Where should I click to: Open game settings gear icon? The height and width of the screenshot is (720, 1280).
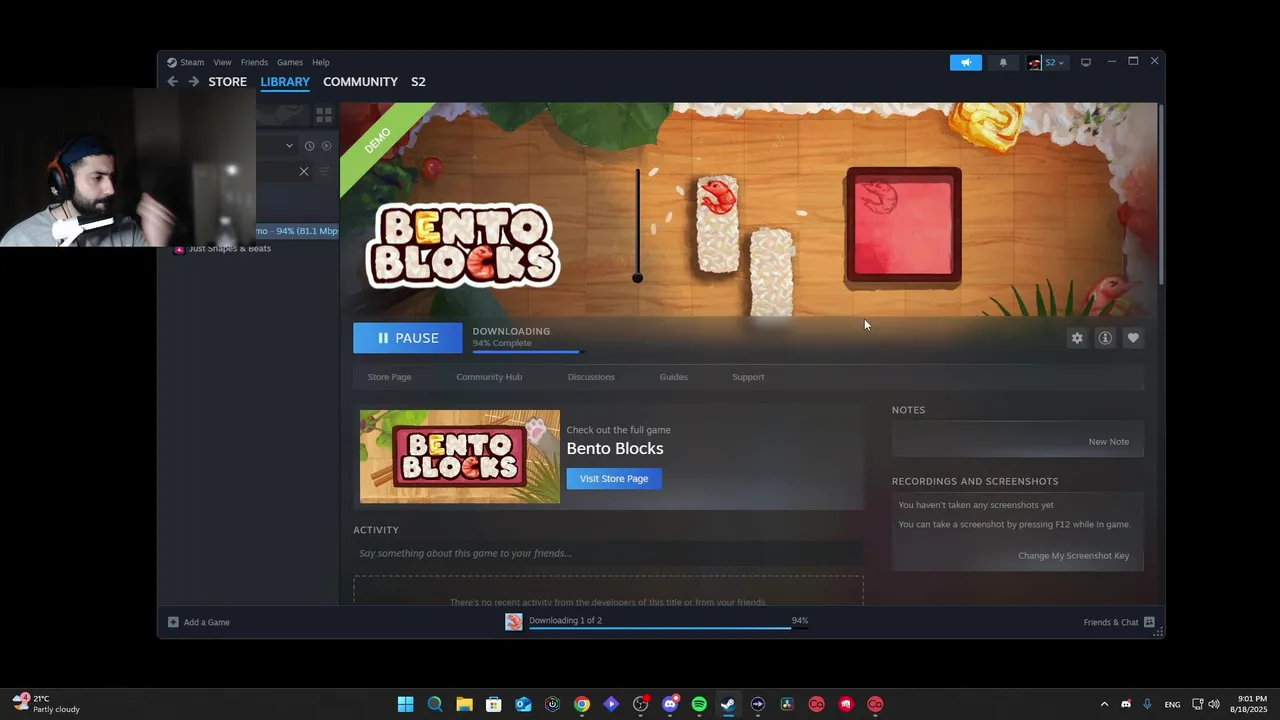pos(1077,338)
